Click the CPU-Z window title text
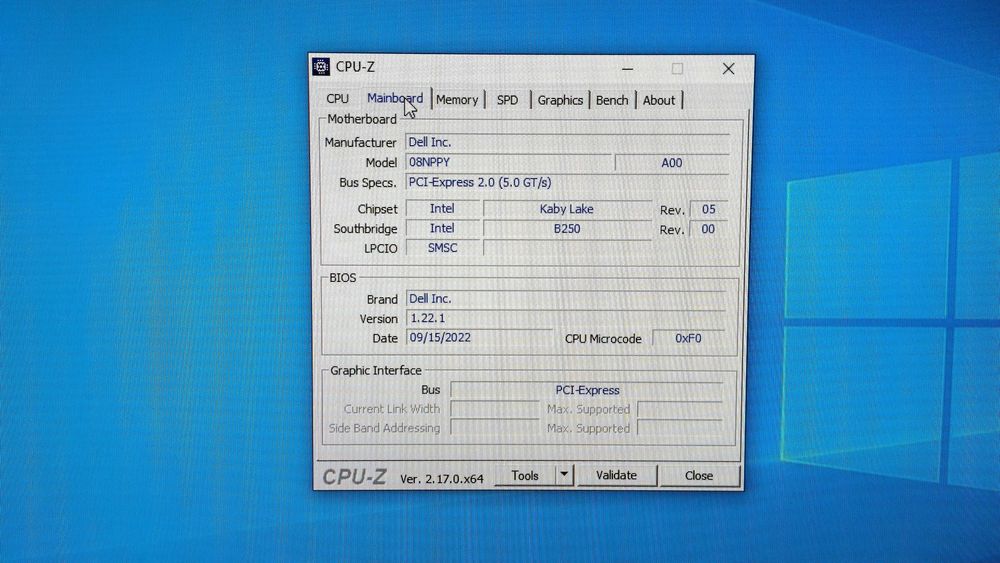Viewport: 1000px width, 563px height. [x=355, y=66]
